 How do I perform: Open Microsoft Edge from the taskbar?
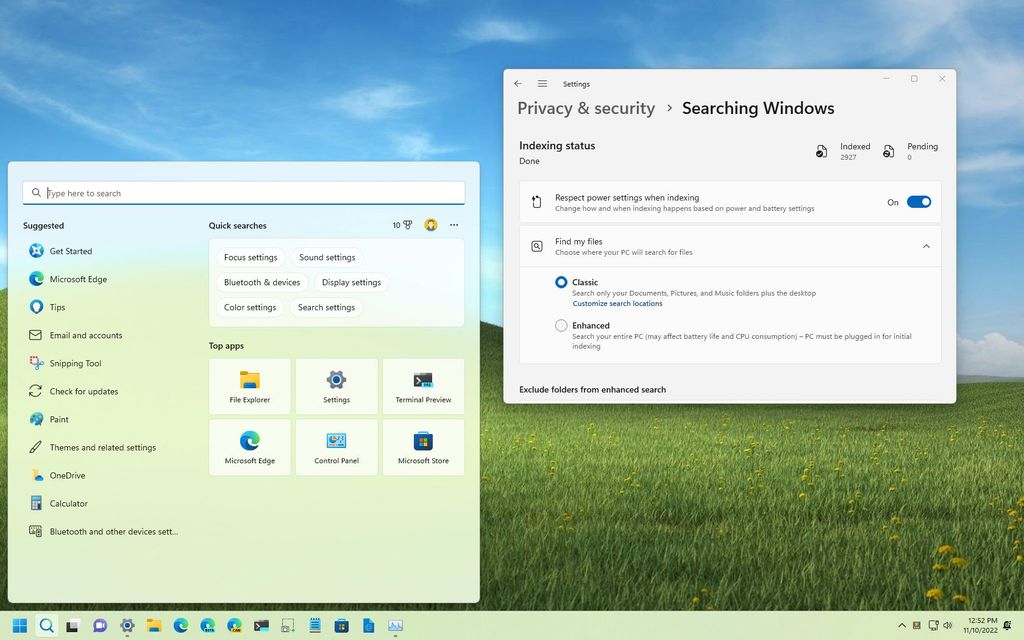181,625
